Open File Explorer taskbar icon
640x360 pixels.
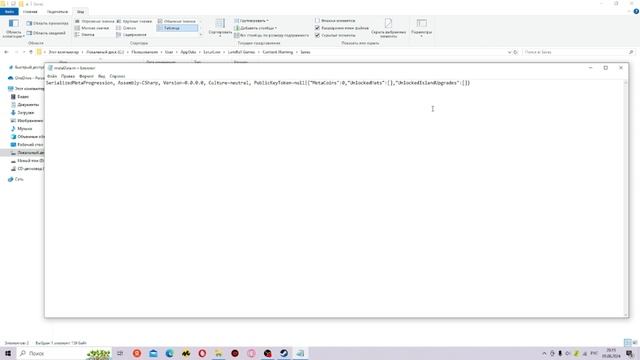[218, 353]
